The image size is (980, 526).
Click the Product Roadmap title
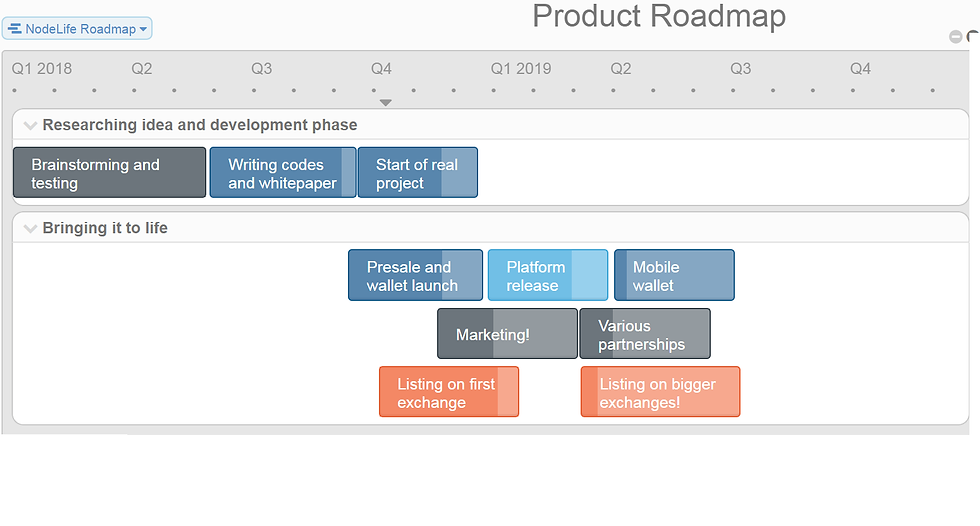coord(659,16)
